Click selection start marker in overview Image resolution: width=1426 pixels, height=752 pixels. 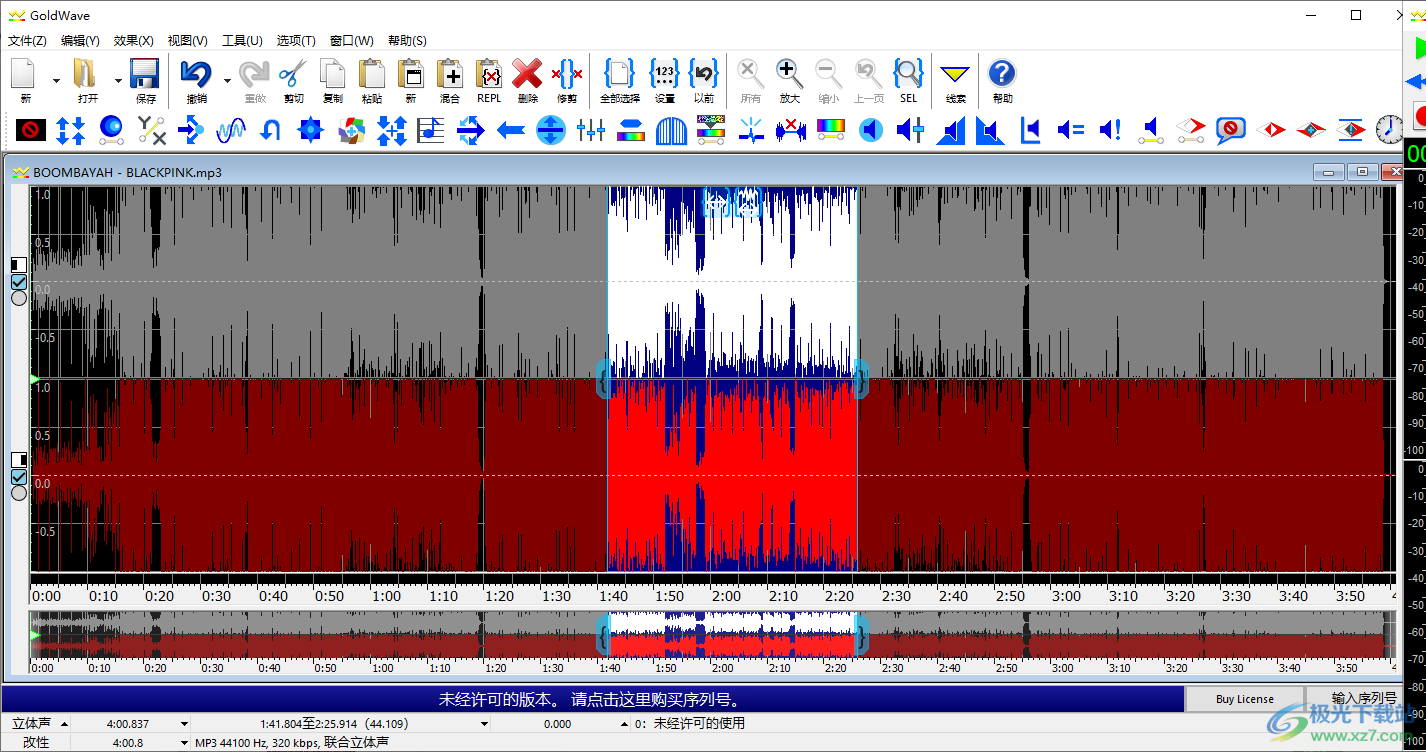point(603,635)
